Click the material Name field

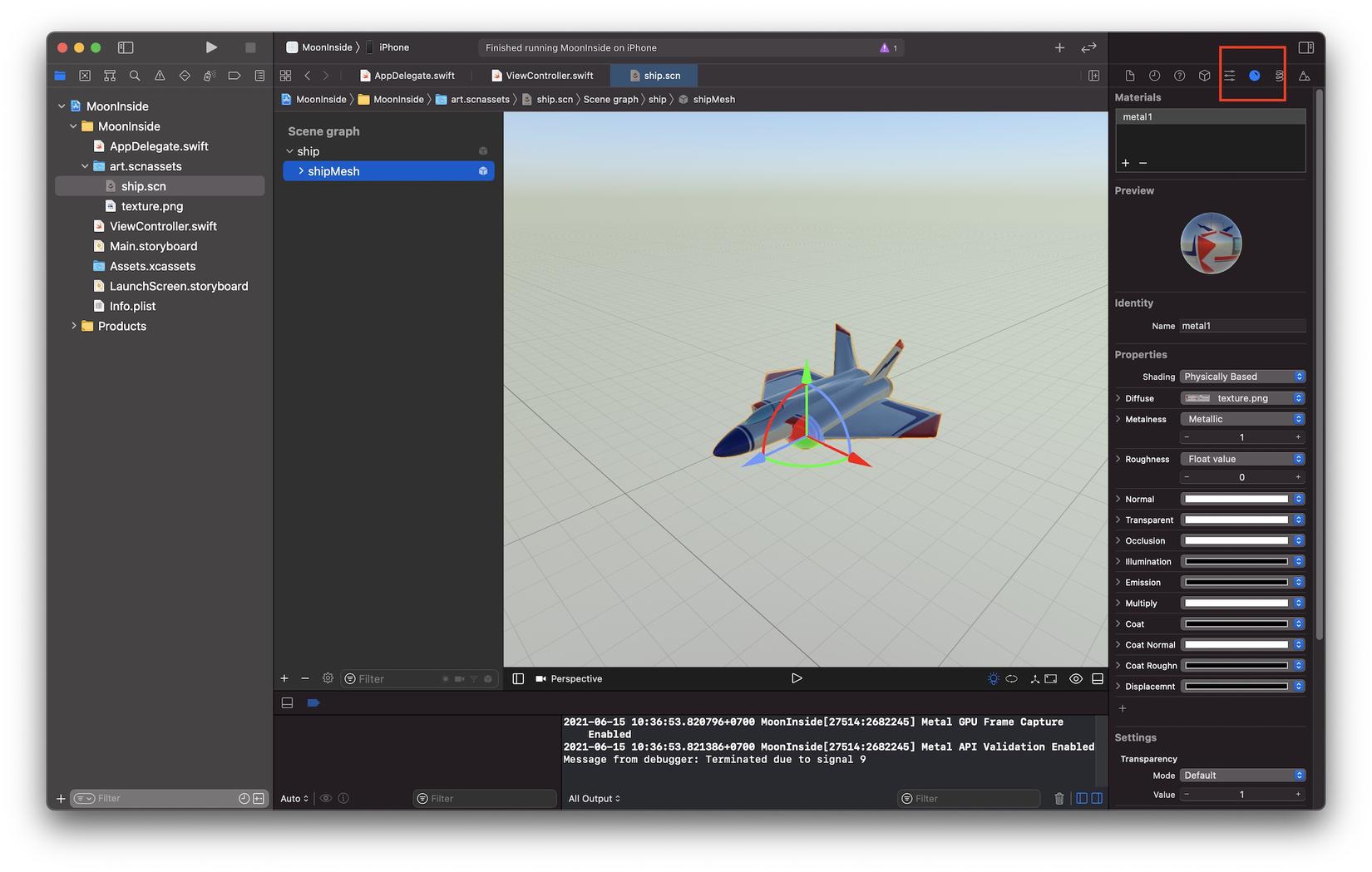click(x=1242, y=326)
